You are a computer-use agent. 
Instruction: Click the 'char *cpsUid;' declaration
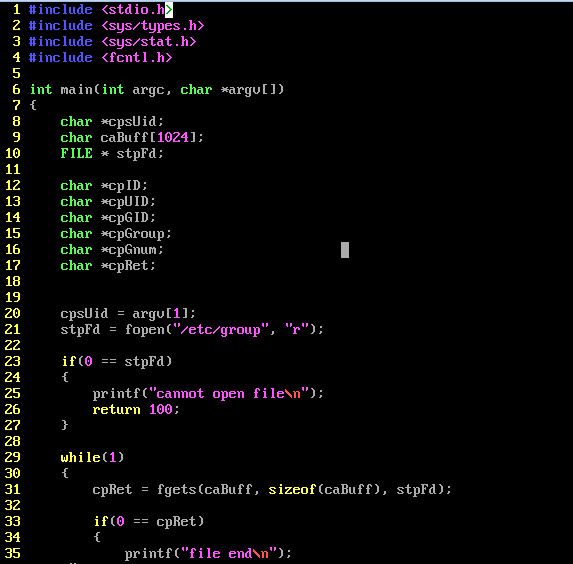(112, 122)
